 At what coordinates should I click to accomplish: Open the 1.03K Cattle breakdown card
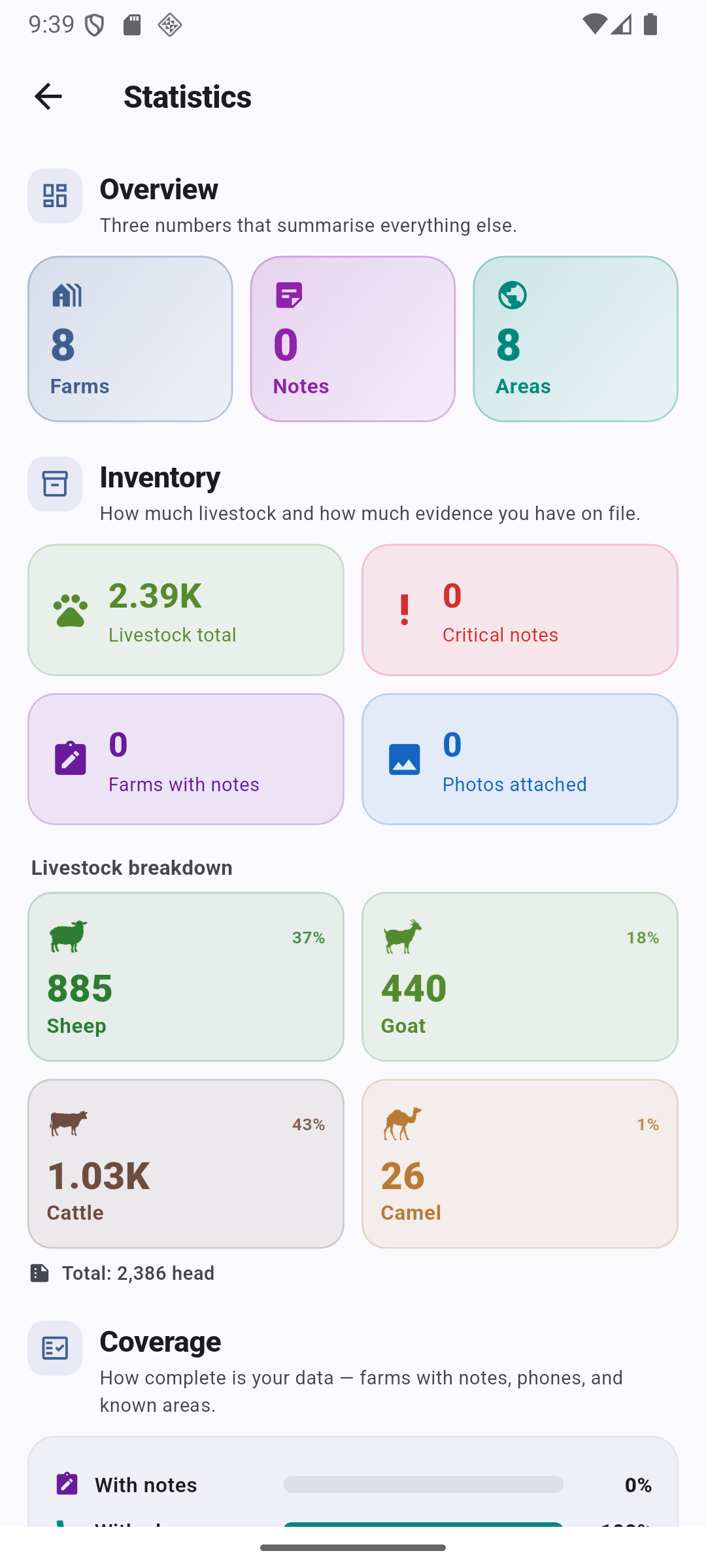pos(186,1164)
